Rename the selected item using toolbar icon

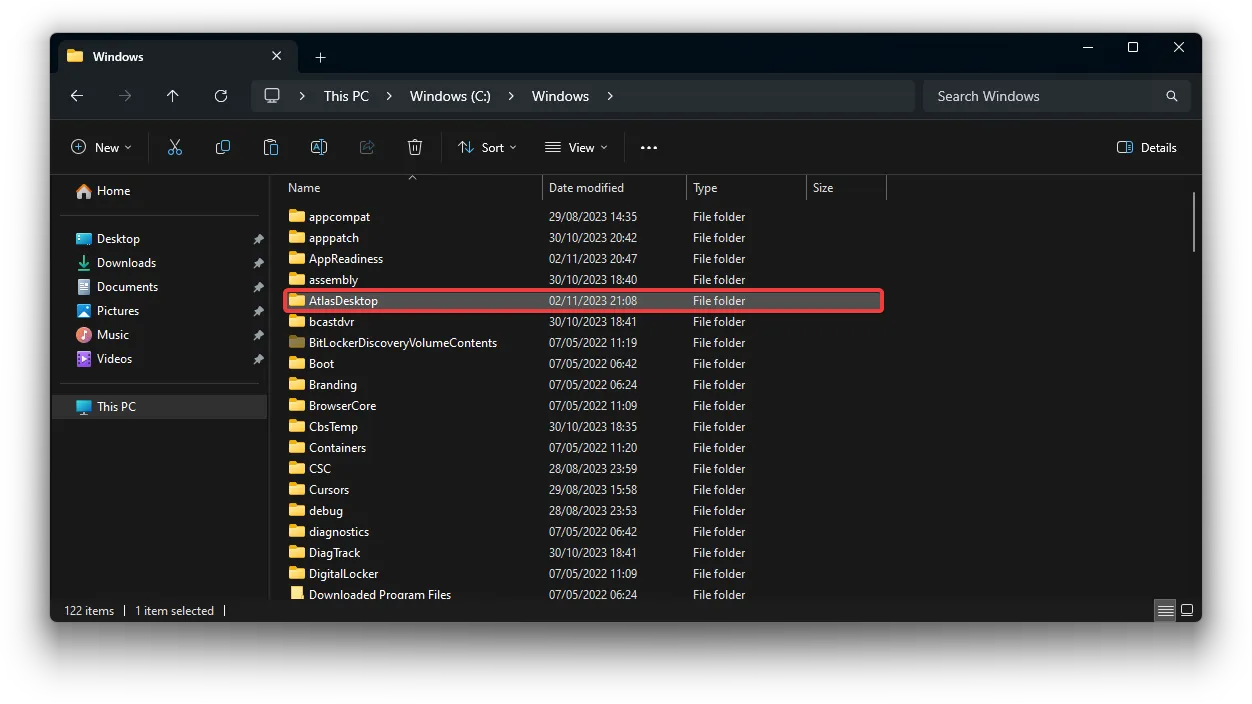319,146
